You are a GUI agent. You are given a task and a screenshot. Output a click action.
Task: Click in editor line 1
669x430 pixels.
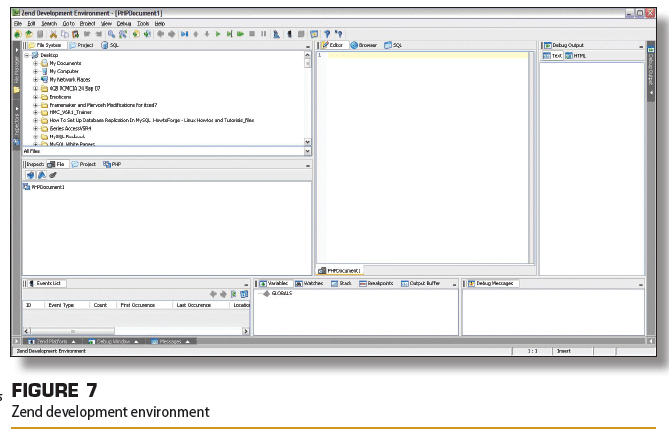pyautogui.click(x=428, y=55)
